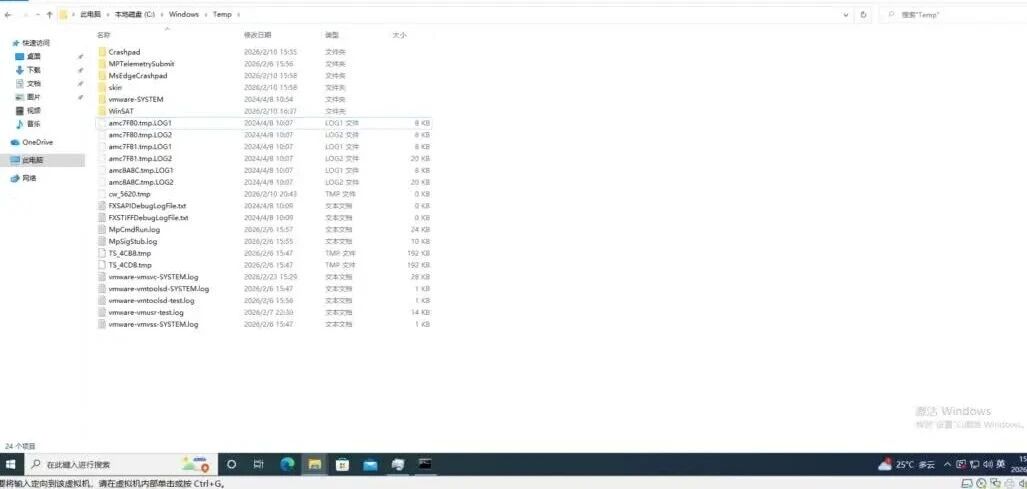1027x489 pixels.
Task: Select 快速访问 in navigation pane
Action: pyautogui.click(x=35, y=43)
